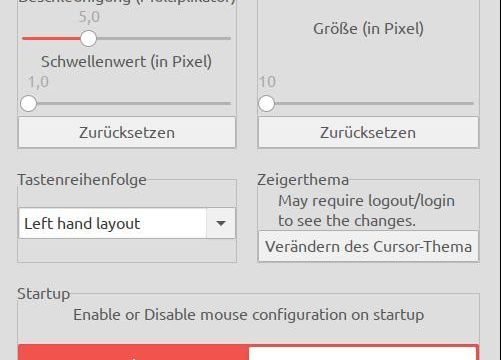Click Verändern des Cursor-Thema button
501x360 pixels.
pos(368,247)
